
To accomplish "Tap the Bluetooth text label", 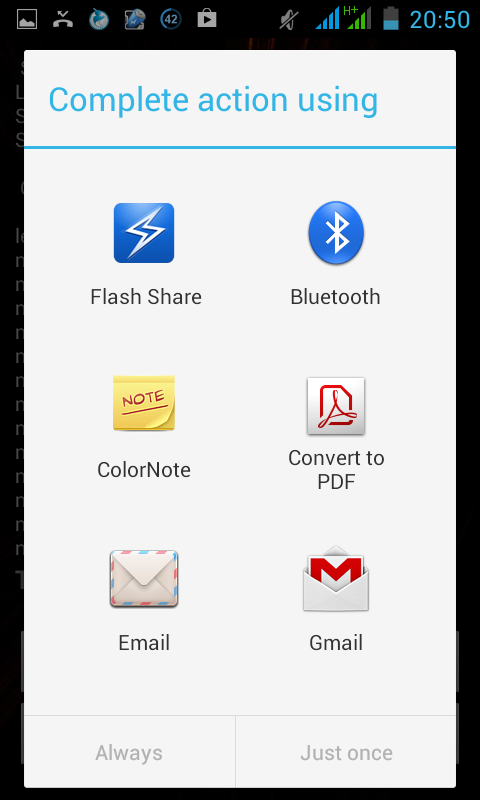I will (x=335, y=297).
